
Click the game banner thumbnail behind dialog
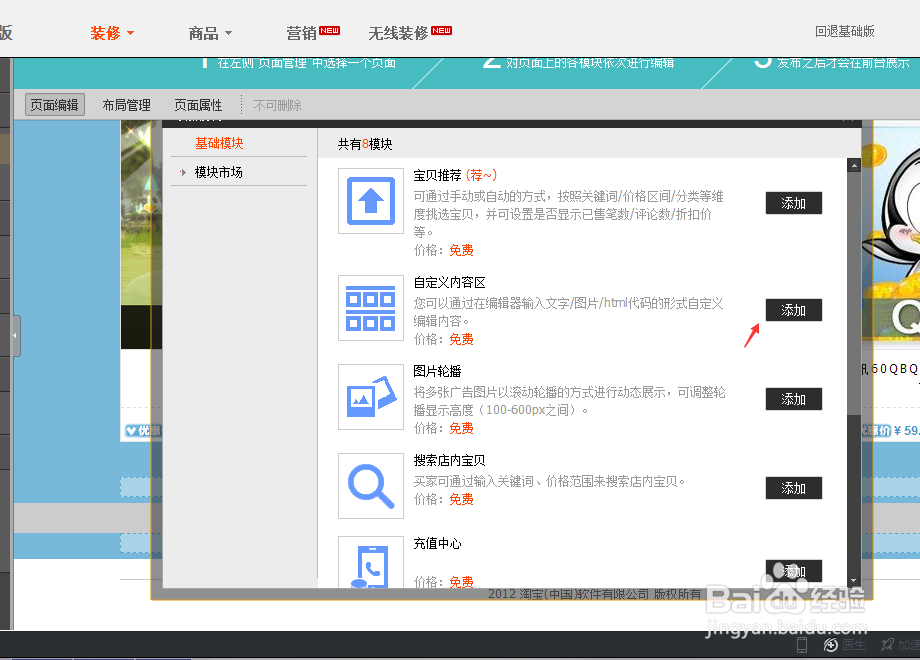tap(141, 235)
